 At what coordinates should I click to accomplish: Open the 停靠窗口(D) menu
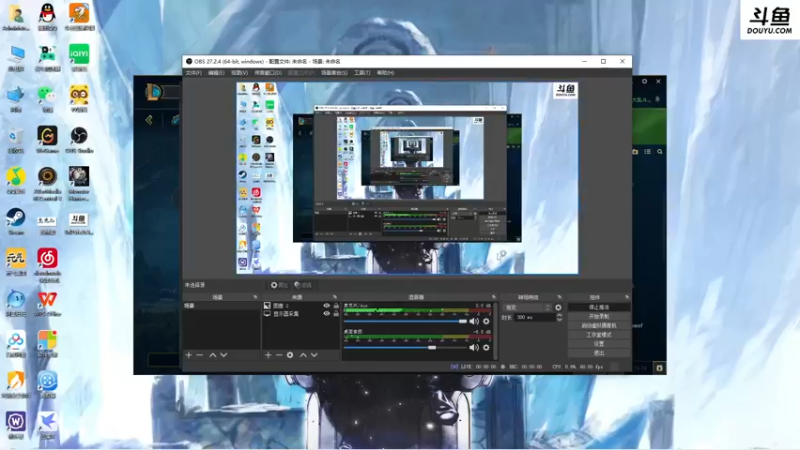pos(268,73)
